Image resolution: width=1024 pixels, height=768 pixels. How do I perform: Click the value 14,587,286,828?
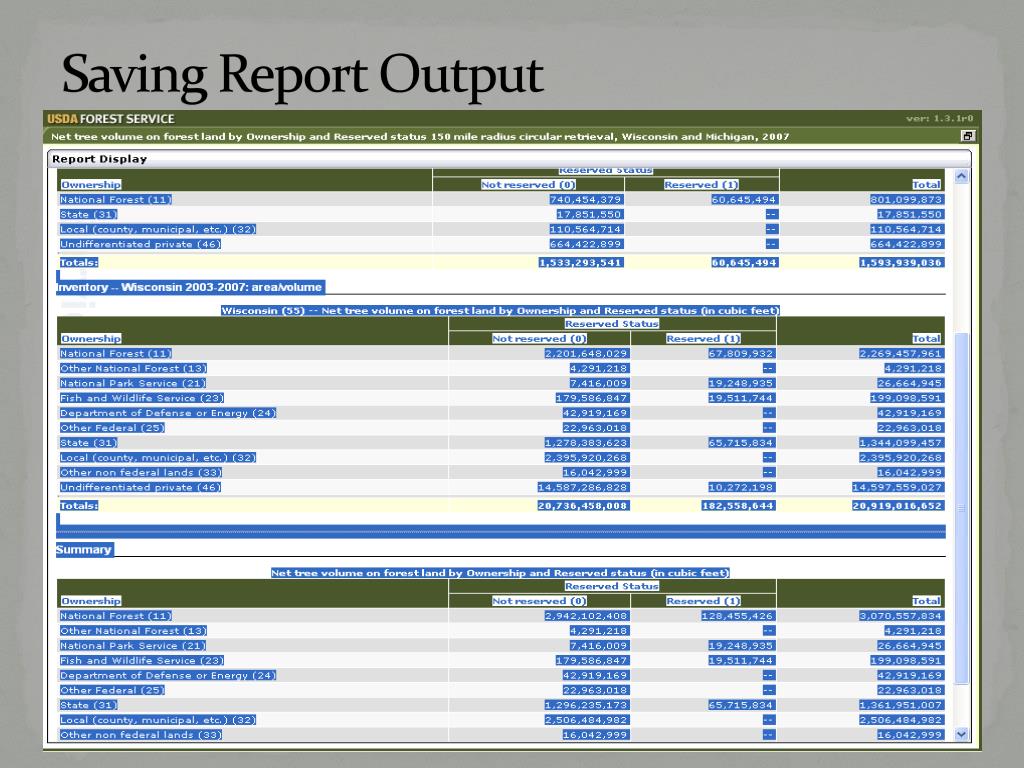point(583,487)
